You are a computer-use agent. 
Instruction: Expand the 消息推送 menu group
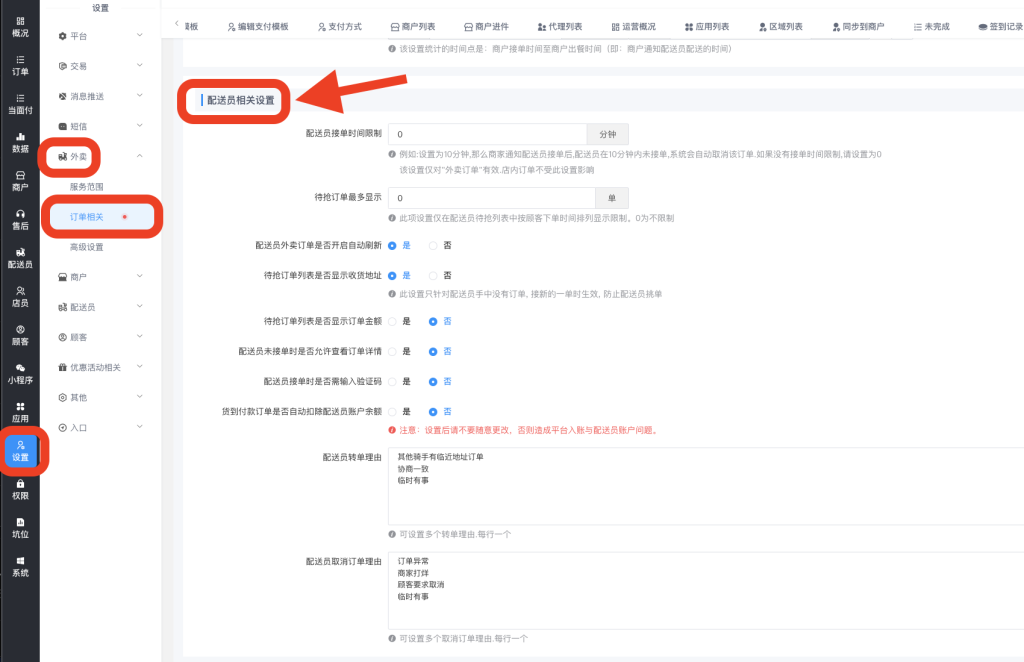pos(100,96)
